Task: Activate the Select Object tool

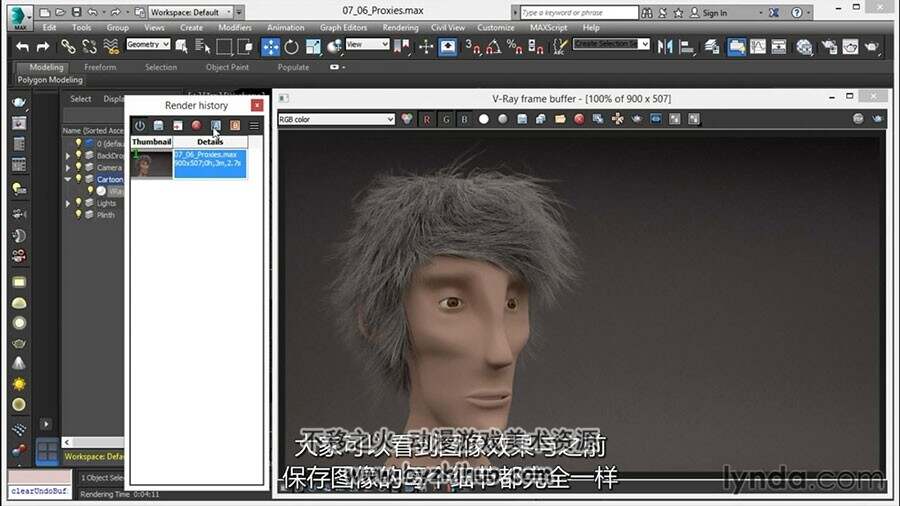Action: (x=181, y=46)
